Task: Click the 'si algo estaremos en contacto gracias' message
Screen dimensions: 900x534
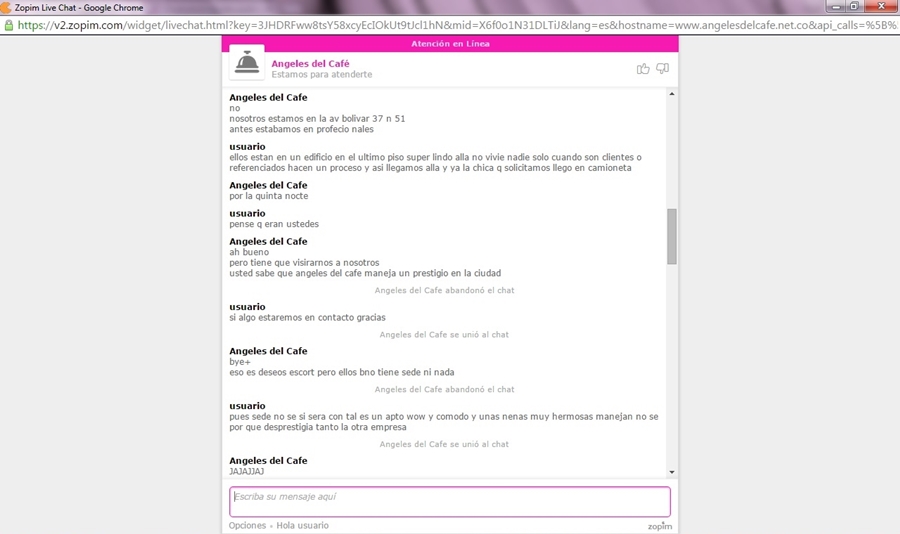Action: point(307,318)
